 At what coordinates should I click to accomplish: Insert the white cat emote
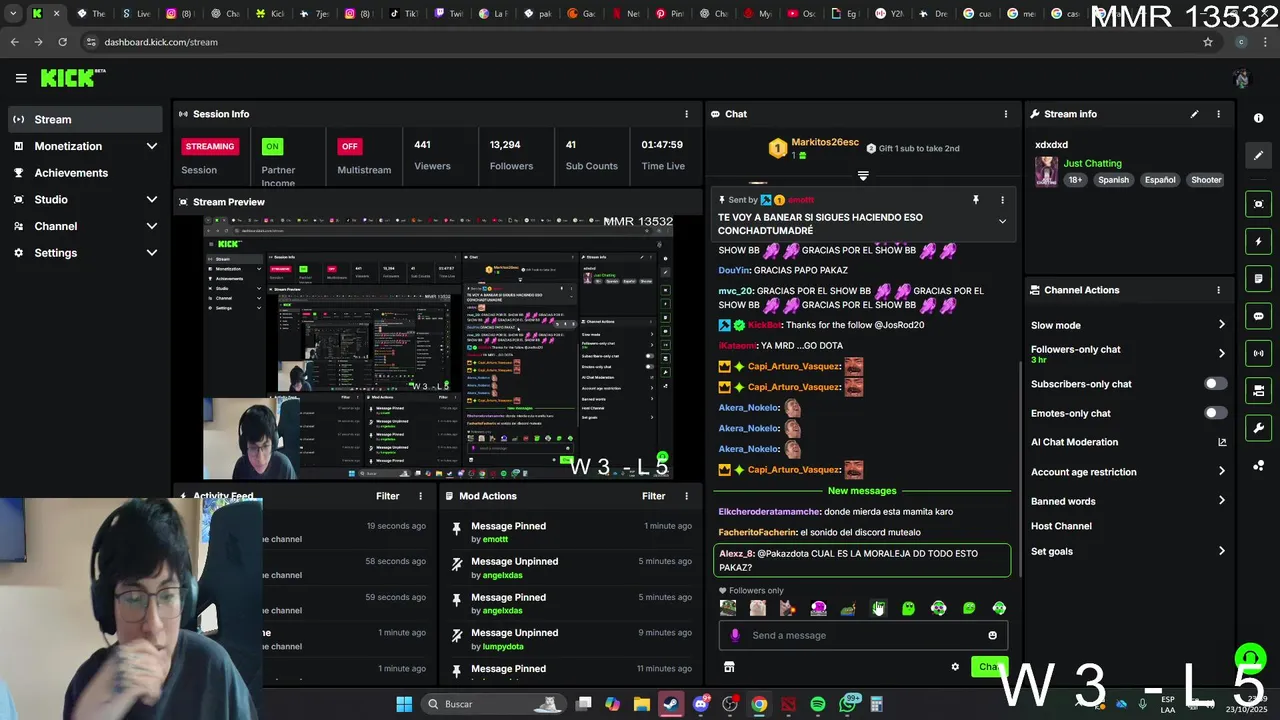point(758,608)
